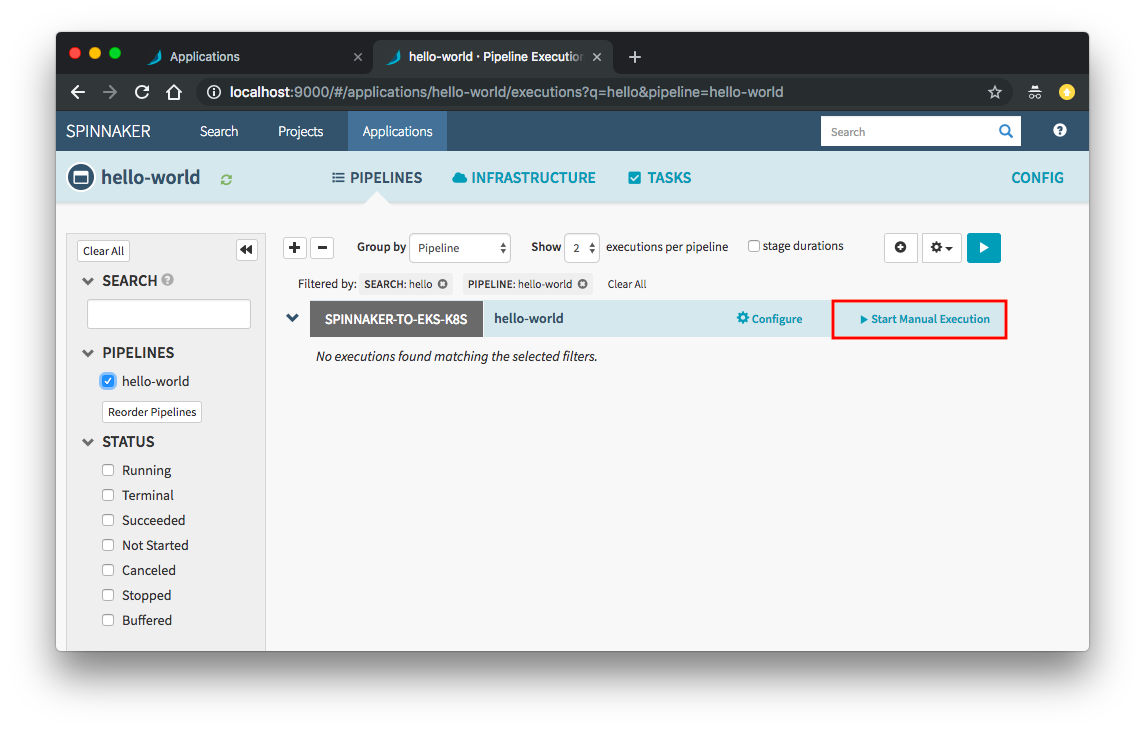Click the blue play execution button
1145x731 pixels.
[x=984, y=248]
